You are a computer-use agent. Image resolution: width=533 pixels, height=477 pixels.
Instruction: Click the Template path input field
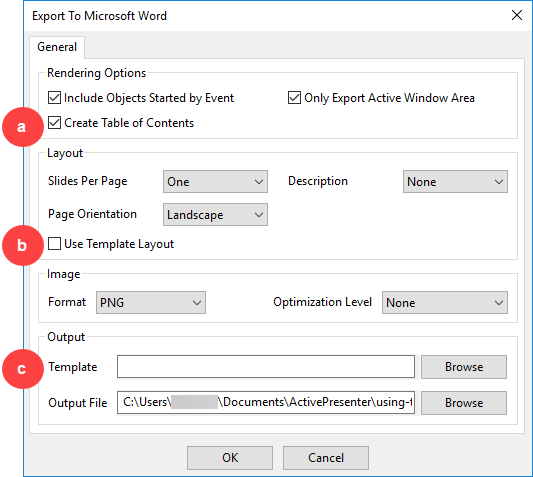[266, 367]
